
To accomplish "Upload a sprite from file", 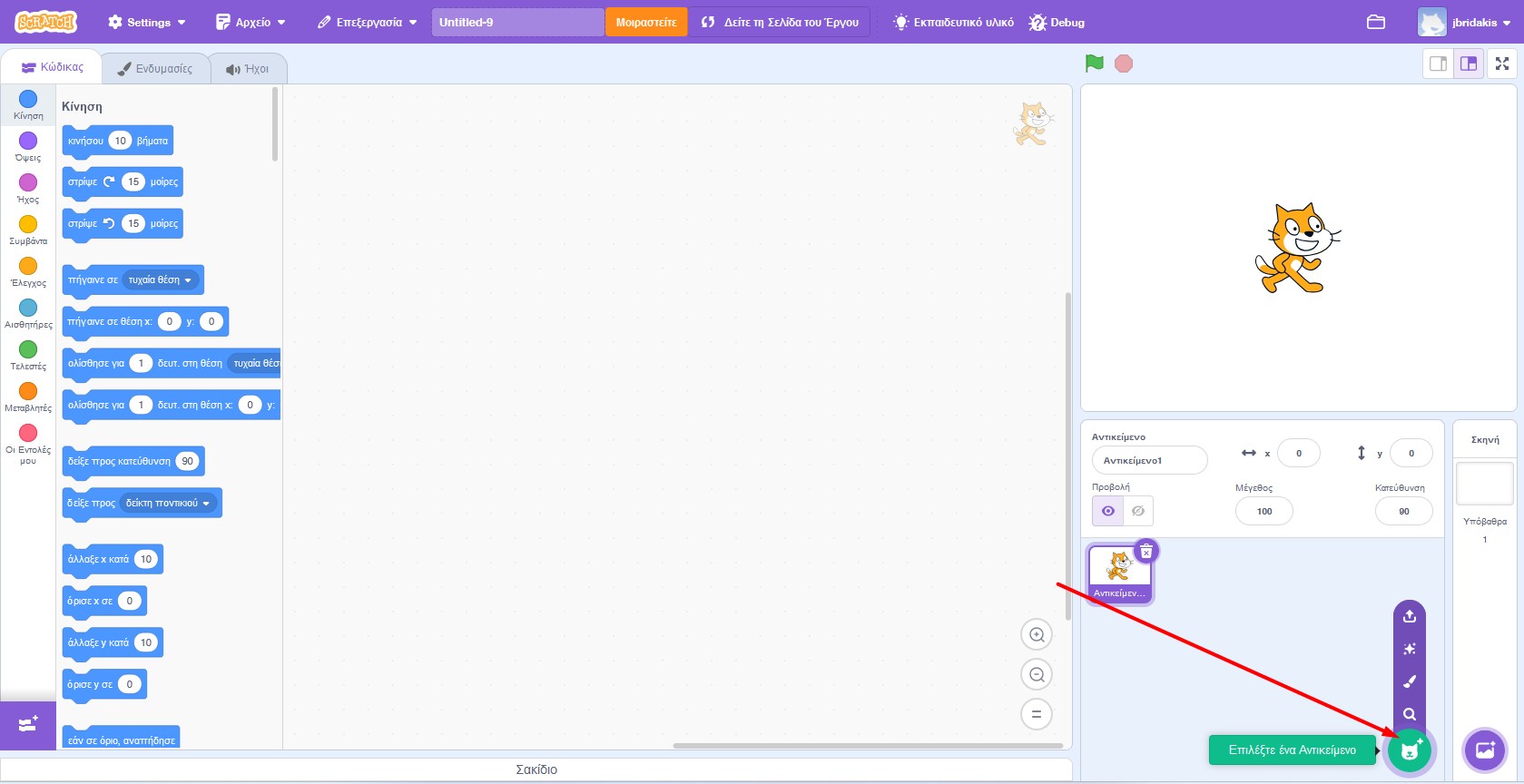I will click(x=1410, y=616).
